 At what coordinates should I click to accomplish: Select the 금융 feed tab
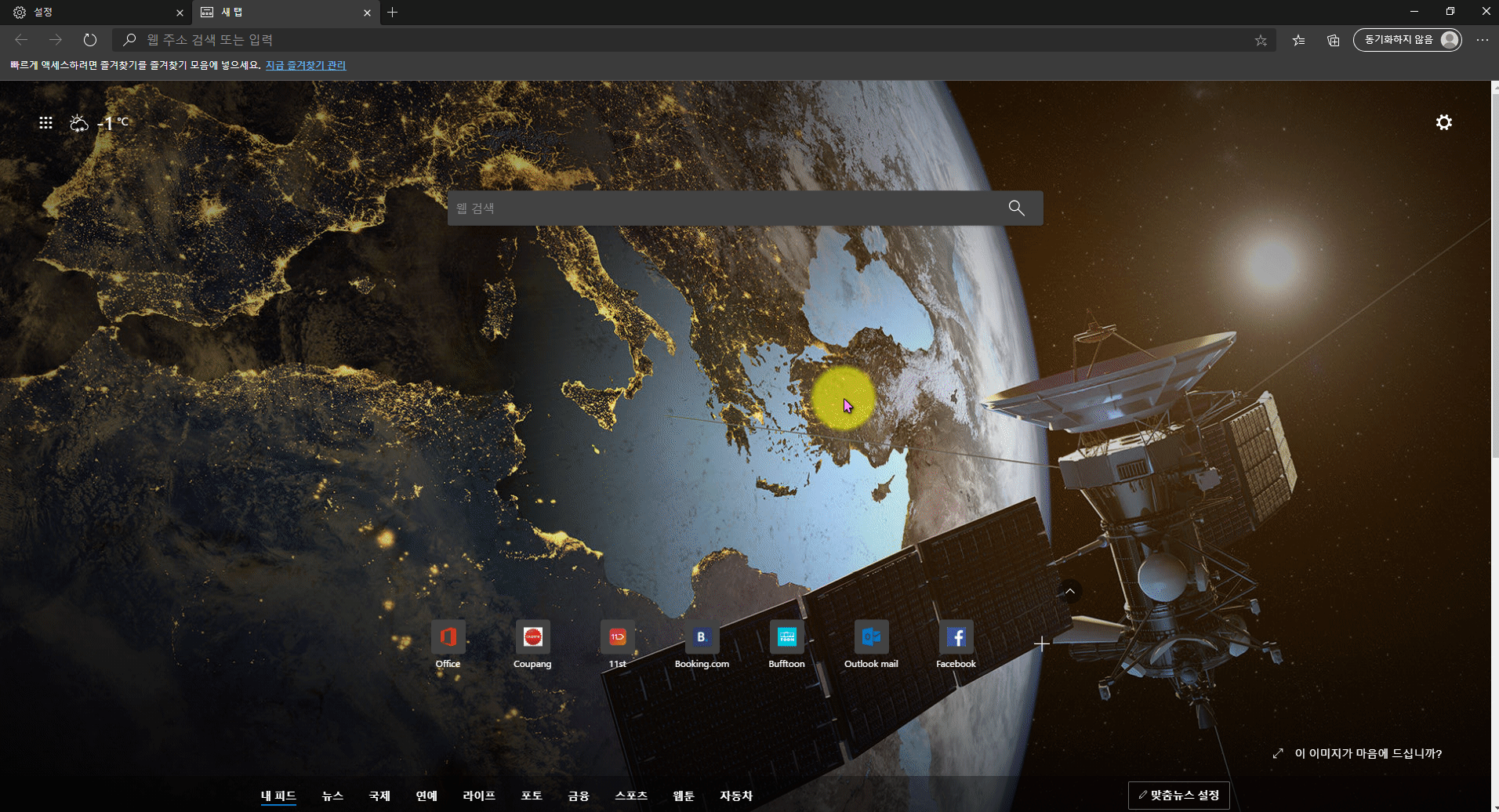pos(579,796)
